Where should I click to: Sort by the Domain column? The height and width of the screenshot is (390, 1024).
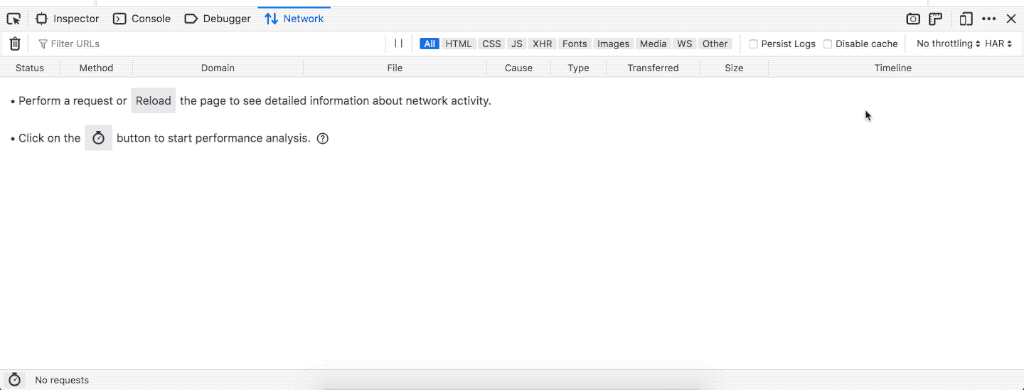[x=217, y=68]
